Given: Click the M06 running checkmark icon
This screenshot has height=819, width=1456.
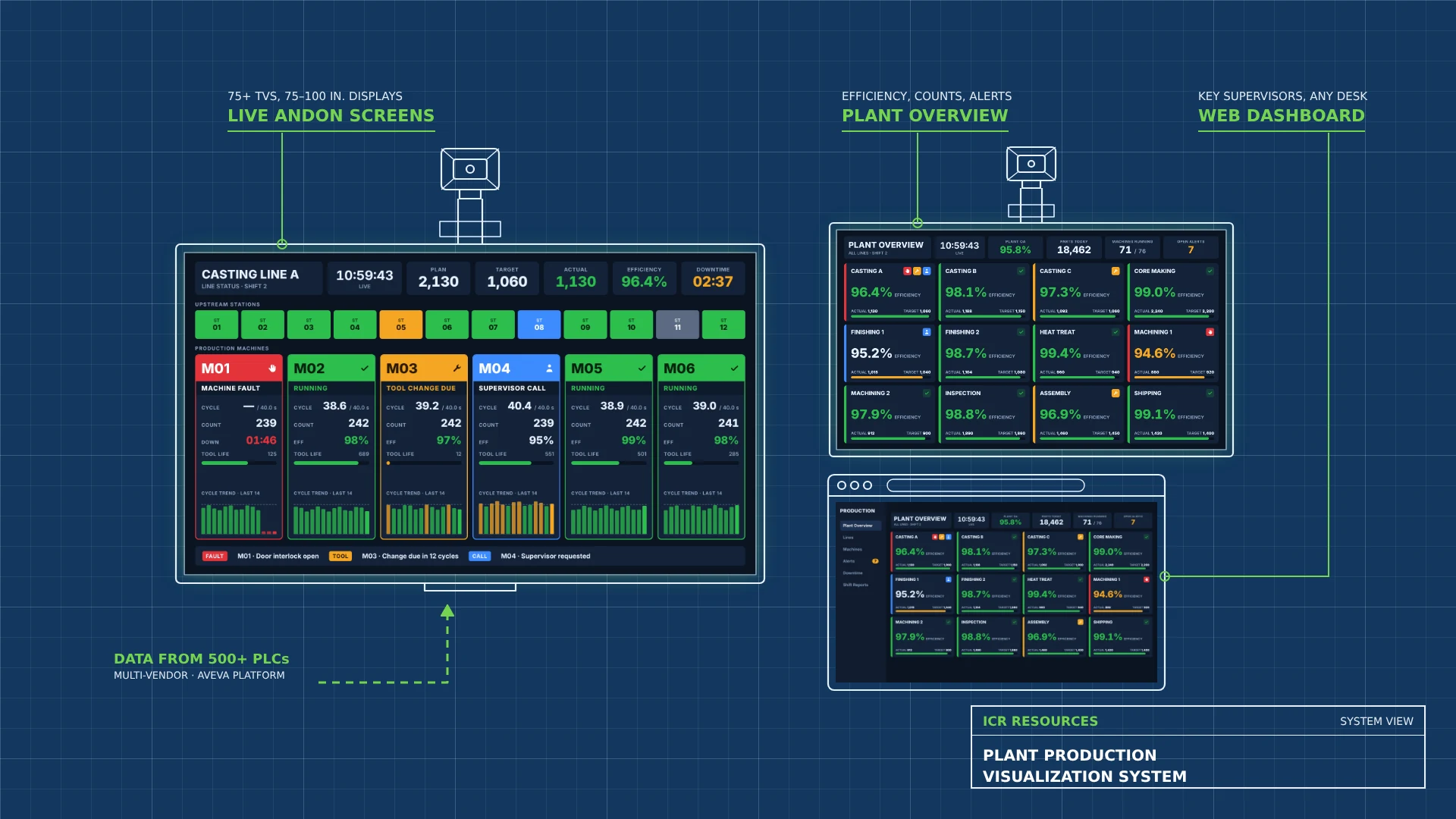Looking at the screenshot, I should point(735,369).
